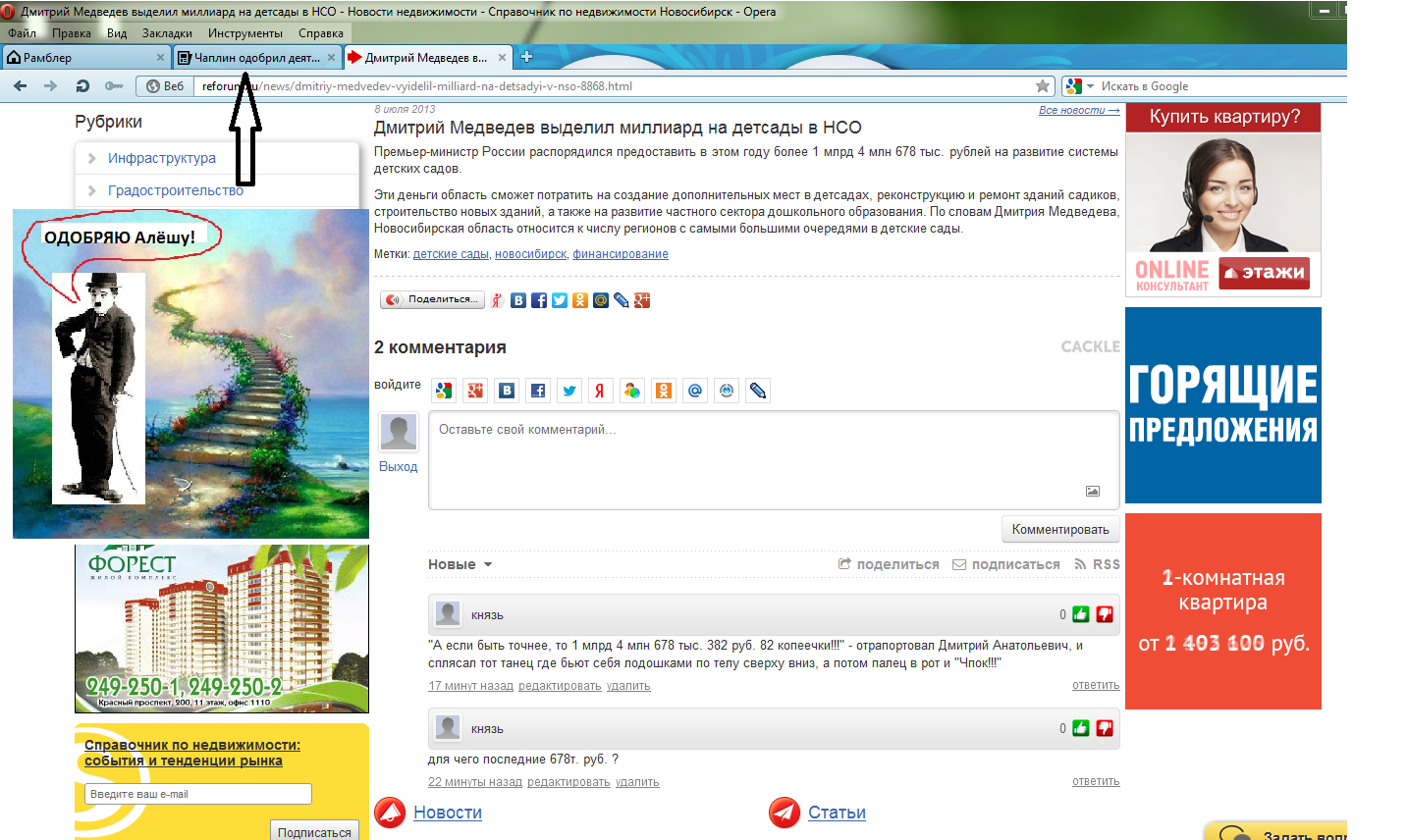Share article on Twitter

pyautogui.click(x=560, y=300)
